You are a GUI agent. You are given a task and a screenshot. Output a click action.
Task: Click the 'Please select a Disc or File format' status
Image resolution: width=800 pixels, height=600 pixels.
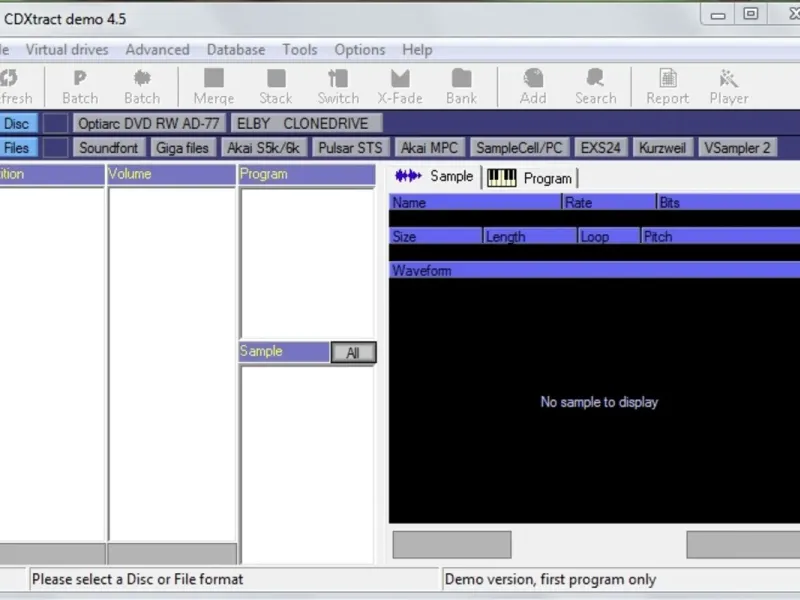234,579
